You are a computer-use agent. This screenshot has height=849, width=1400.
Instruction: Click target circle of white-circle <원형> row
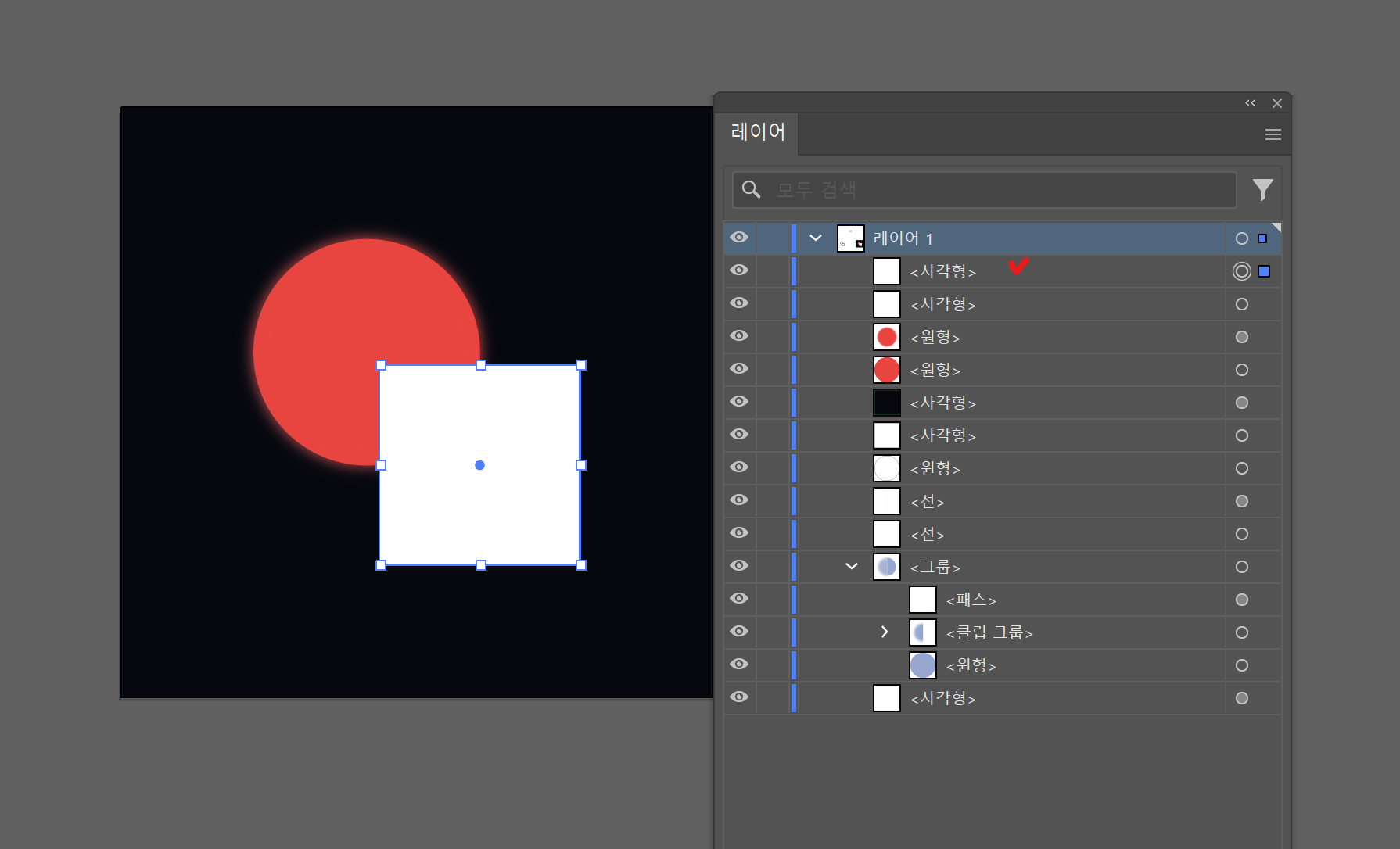1242,468
